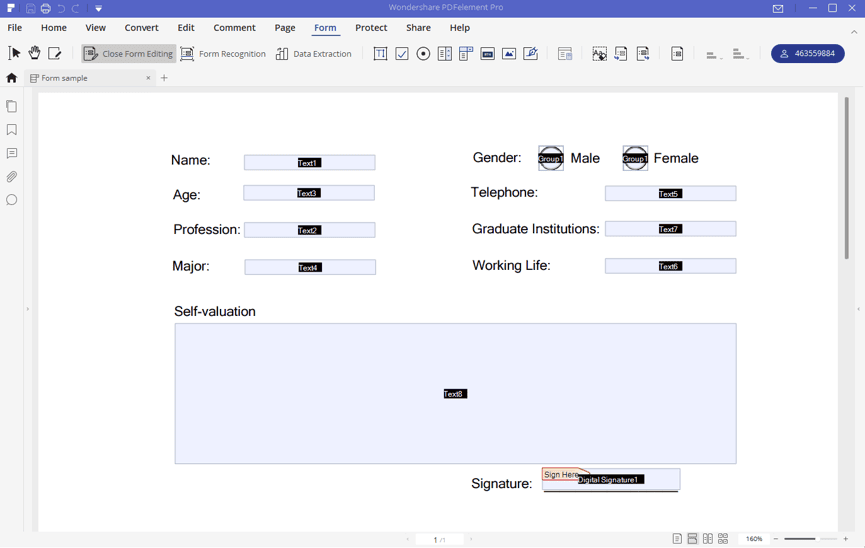Adjust the zoom level slider

point(810,539)
